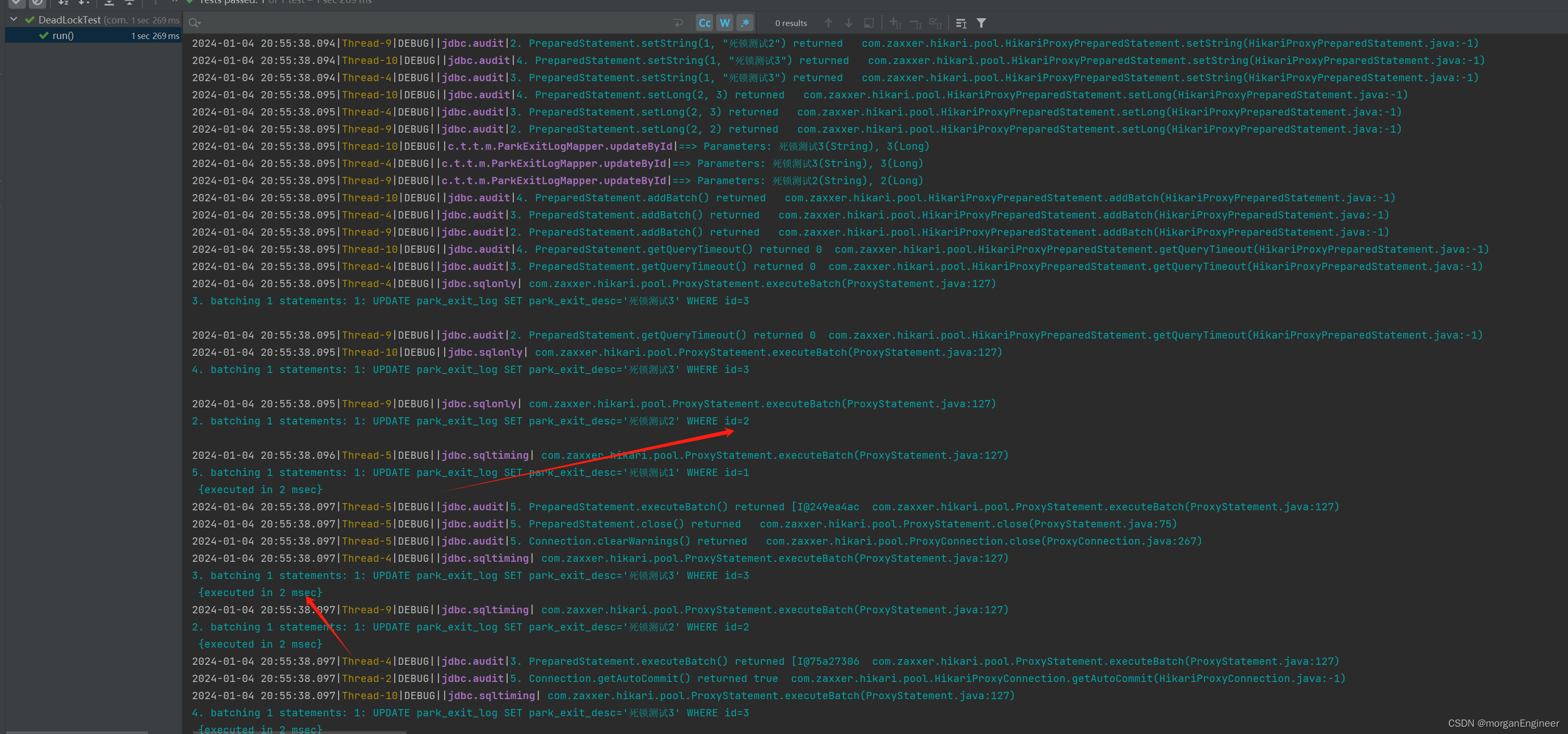The height and width of the screenshot is (734, 1568).
Task: Toggle show passed tests checkmark button
Action: pos(17,3)
